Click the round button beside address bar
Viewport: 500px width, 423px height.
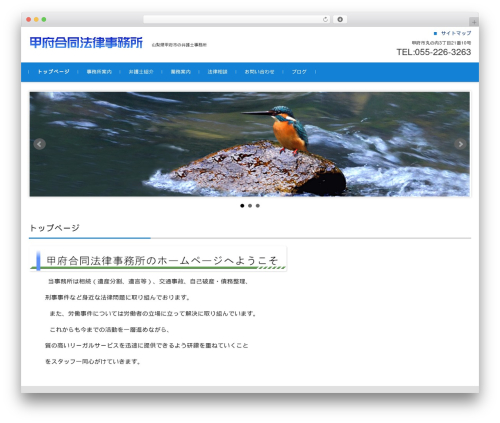point(340,19)
